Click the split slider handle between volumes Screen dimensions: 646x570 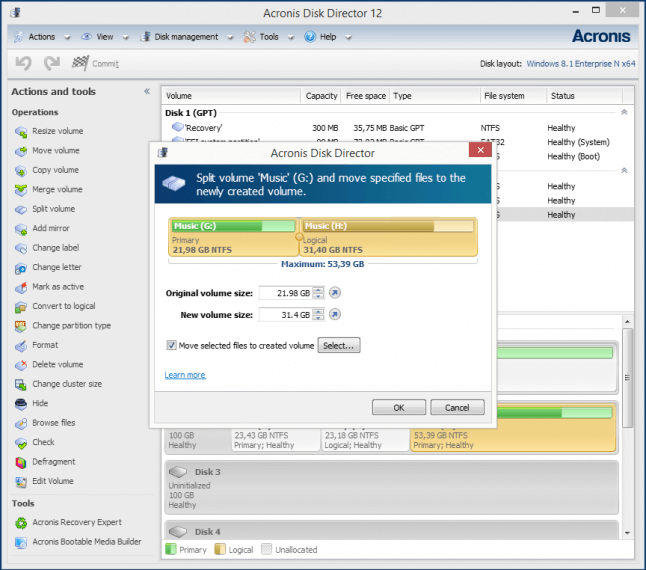tap(299, 238)
